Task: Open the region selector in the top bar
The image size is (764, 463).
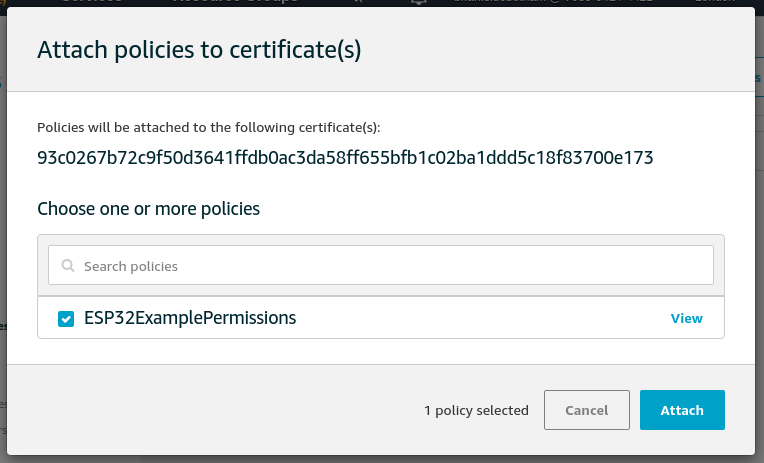Action: coord(715,2)
